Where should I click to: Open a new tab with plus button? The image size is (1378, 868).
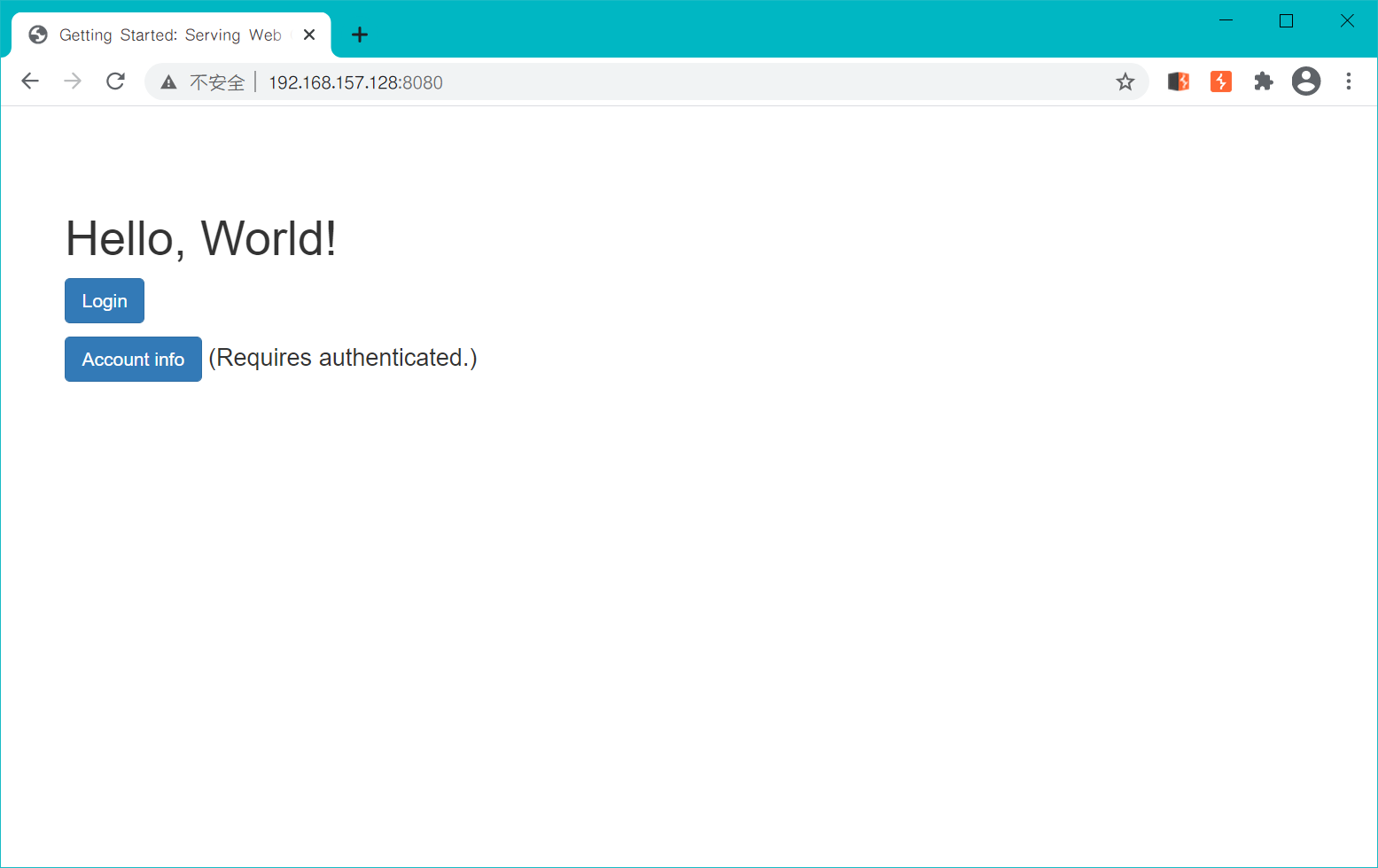point(360,35)
